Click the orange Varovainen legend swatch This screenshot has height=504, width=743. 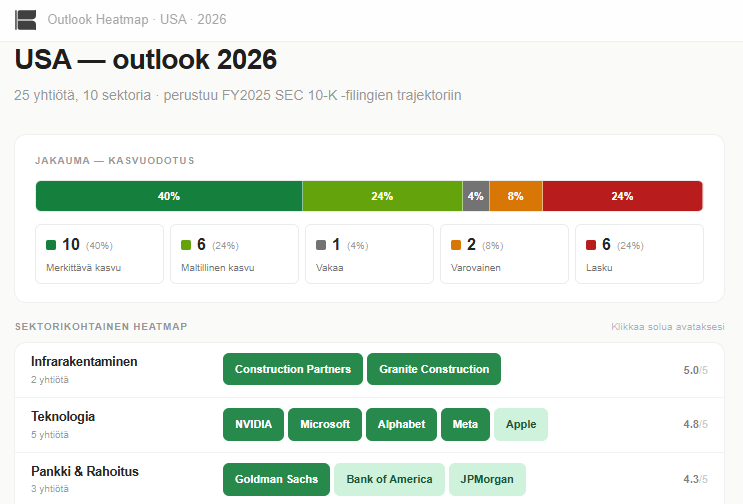click(456, 245)
